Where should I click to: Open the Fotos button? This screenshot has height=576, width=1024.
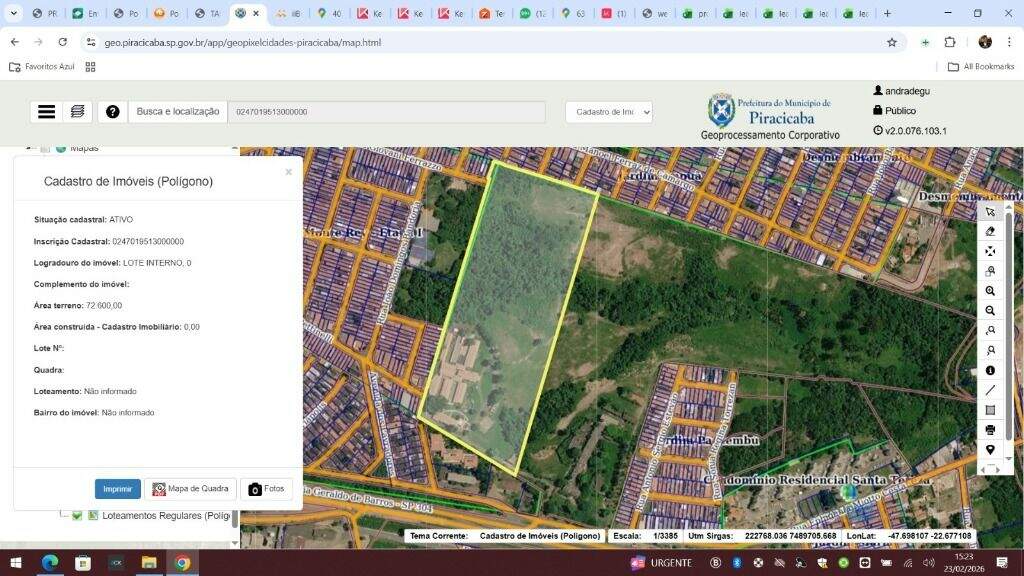(266, 488)
